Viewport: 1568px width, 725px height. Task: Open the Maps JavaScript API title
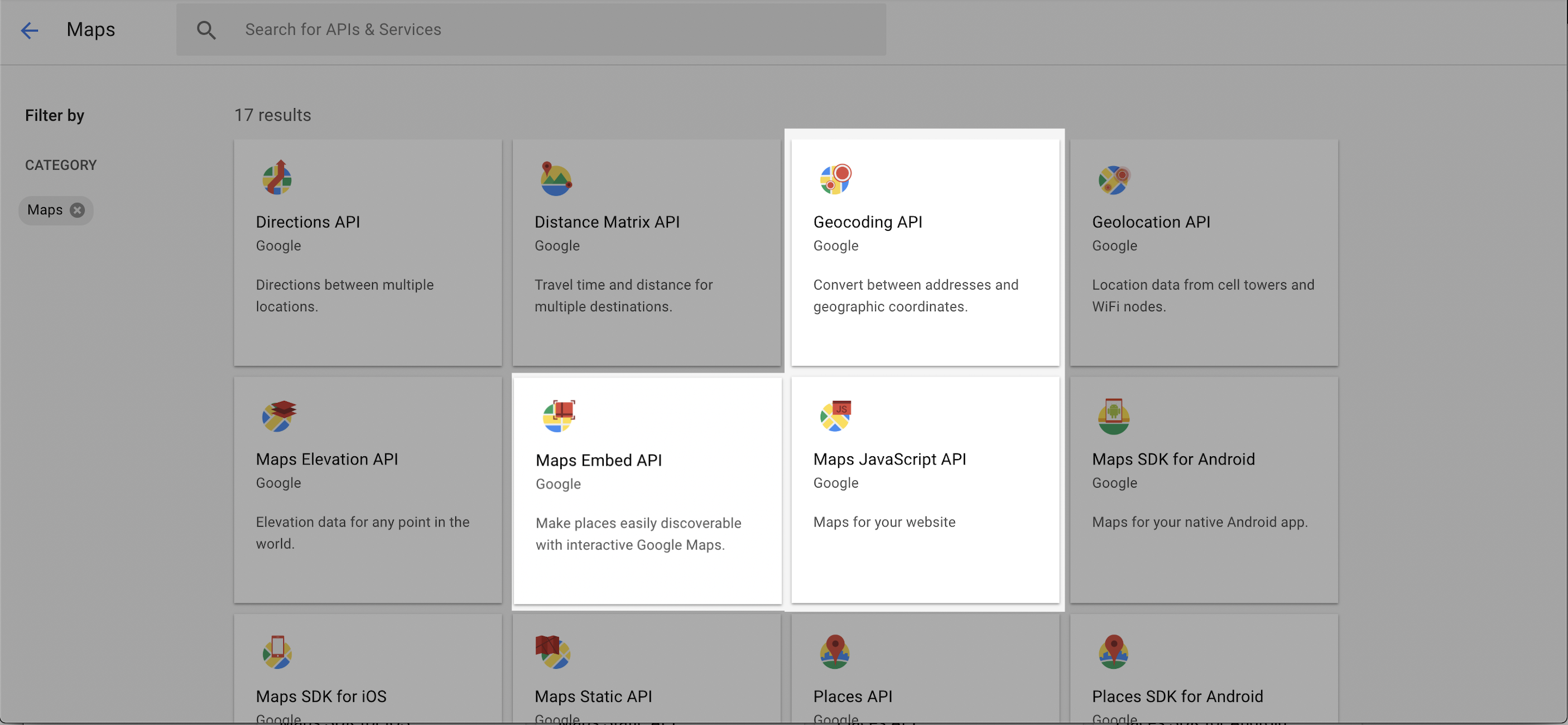889,459
